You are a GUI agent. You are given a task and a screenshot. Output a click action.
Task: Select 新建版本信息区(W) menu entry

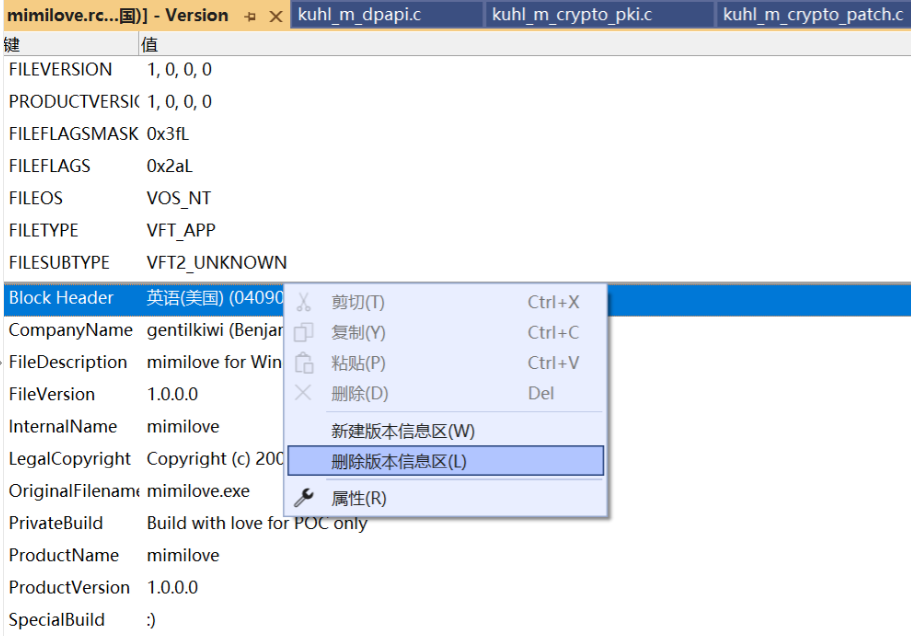click(x=446, y=431)
